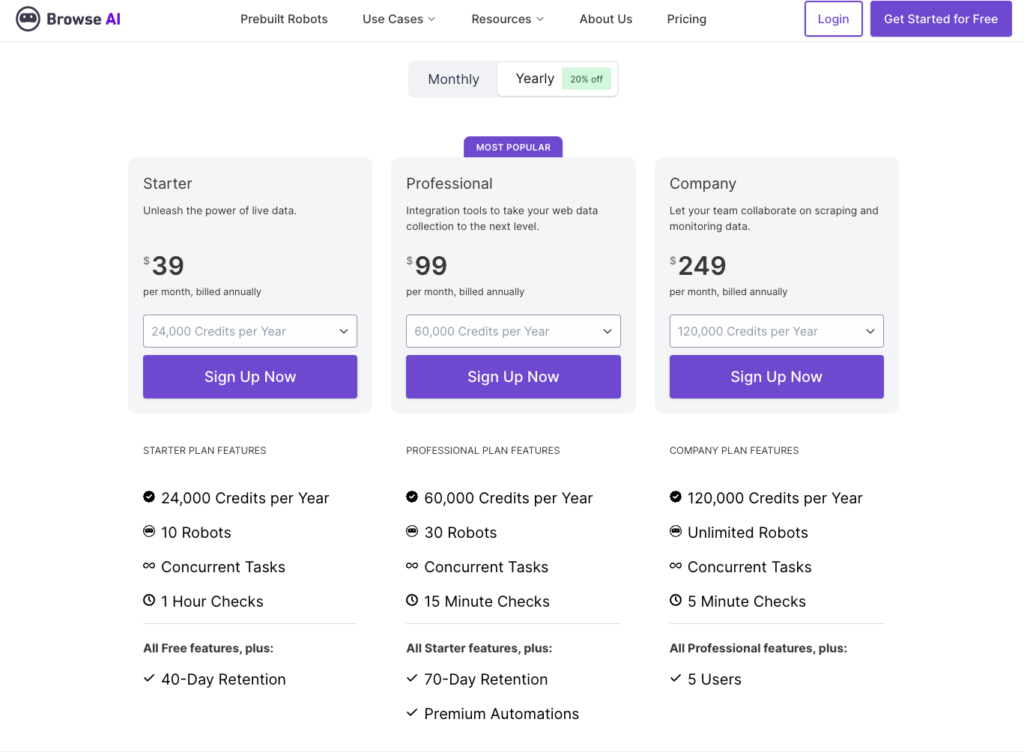Click the $99 price
Viewport: 1024px width, 752px height.
tap(427, 265)
